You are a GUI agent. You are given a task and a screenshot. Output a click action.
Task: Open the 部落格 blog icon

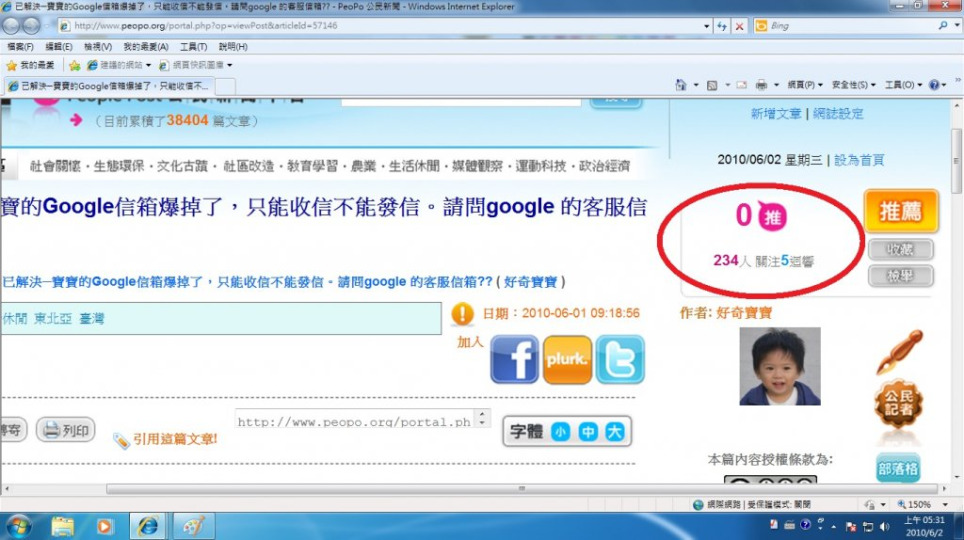pyautogui.click(x=898, y=468)
